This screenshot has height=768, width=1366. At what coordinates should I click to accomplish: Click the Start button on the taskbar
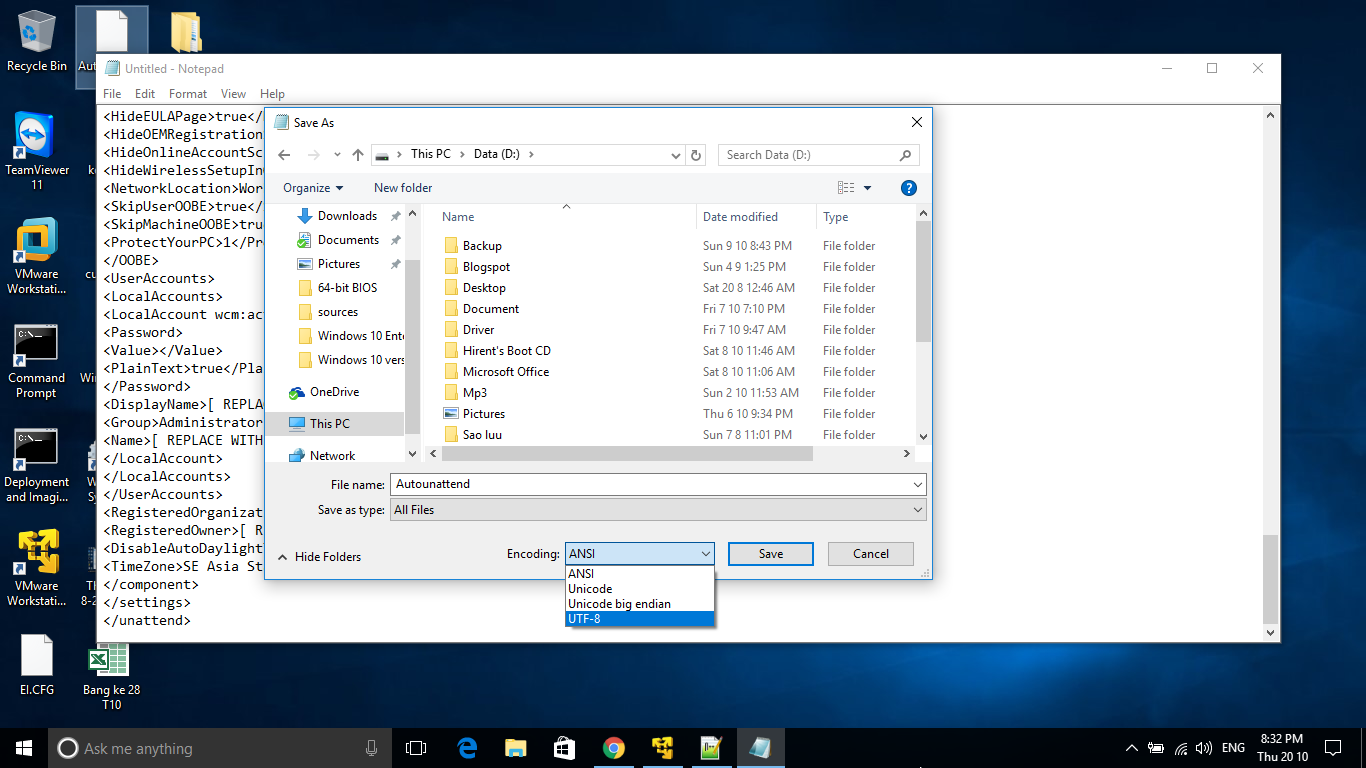pos(24,748)
